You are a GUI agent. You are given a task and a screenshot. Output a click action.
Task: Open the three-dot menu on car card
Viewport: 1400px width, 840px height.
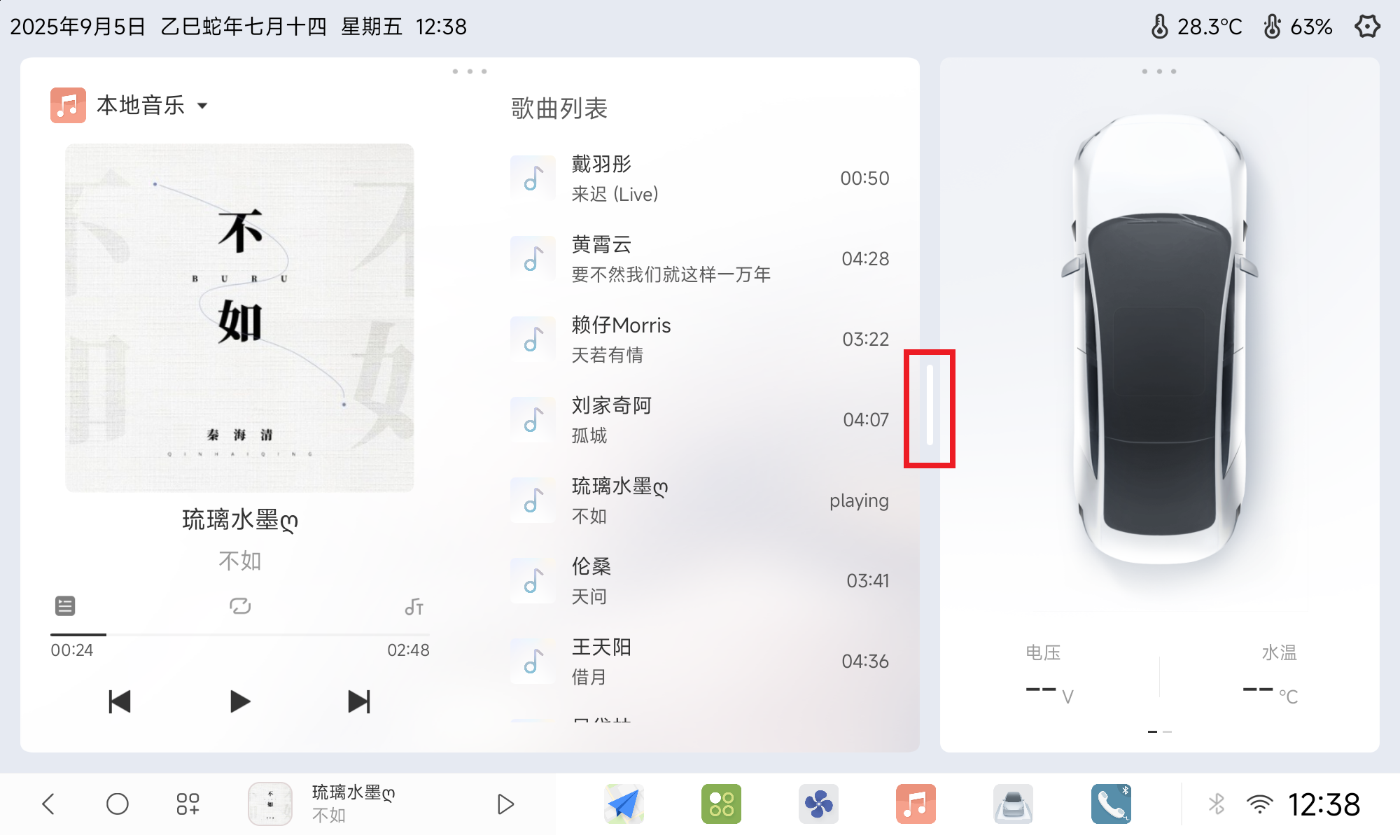(1159, 71)
